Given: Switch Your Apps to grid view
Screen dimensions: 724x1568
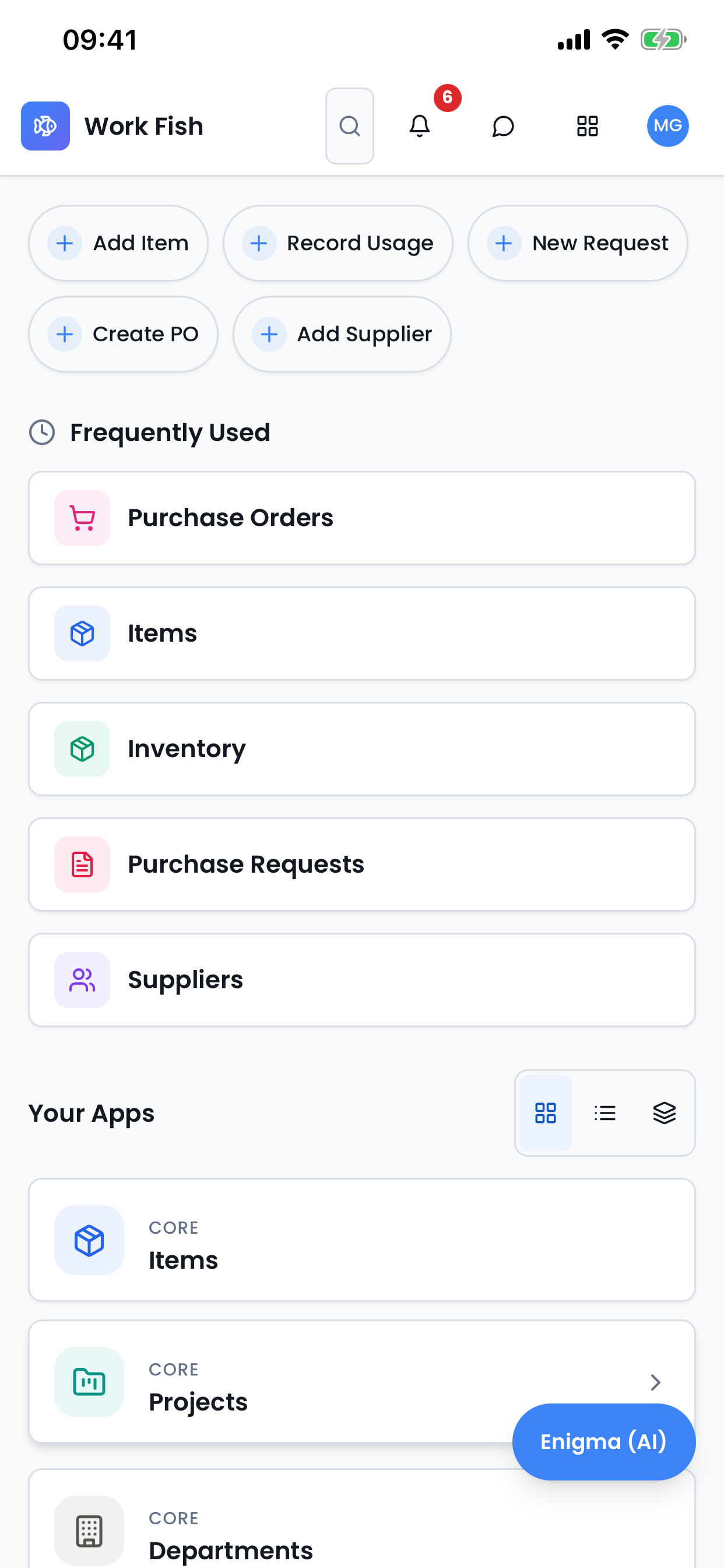Looking at the screenshot, I should tap(546, 1112).
